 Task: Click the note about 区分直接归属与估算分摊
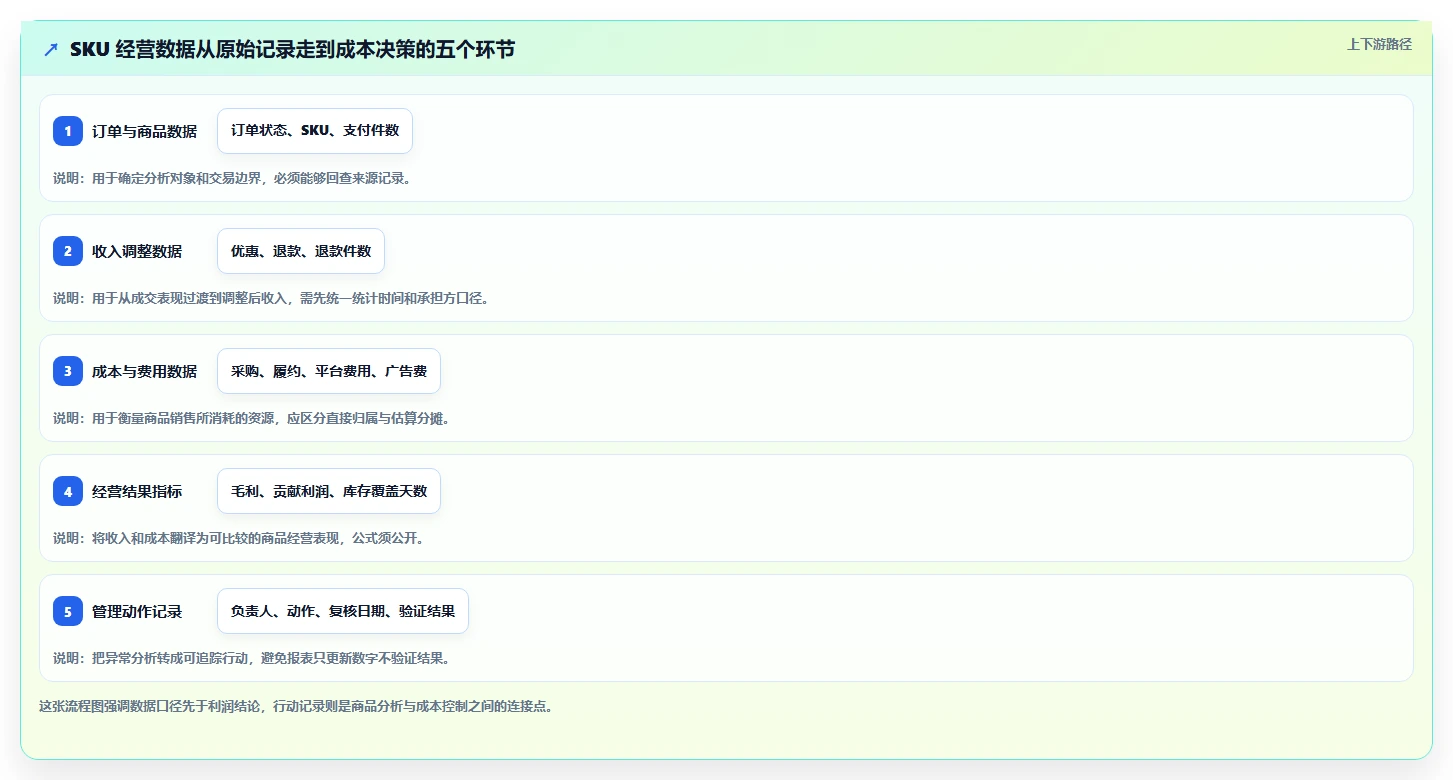(x=252, y=418)
